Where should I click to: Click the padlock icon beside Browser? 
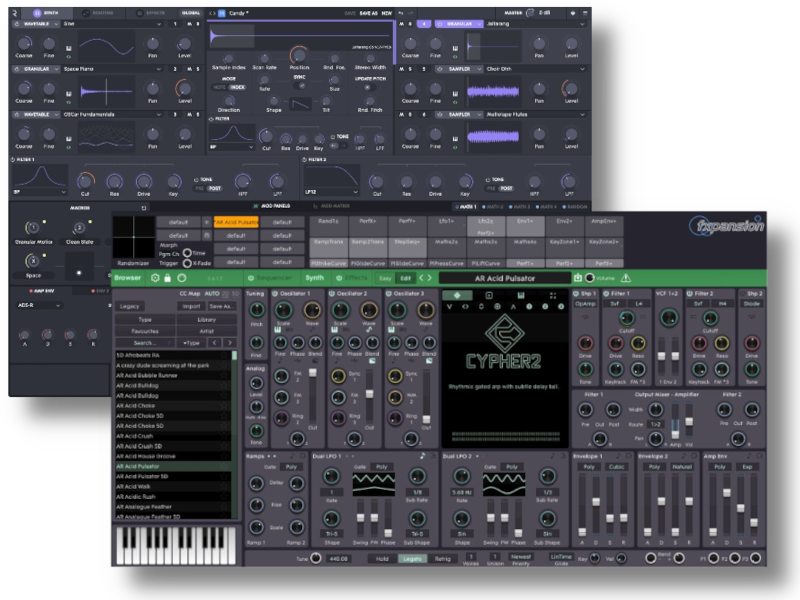pyautogui.click(x=168, y=278)
